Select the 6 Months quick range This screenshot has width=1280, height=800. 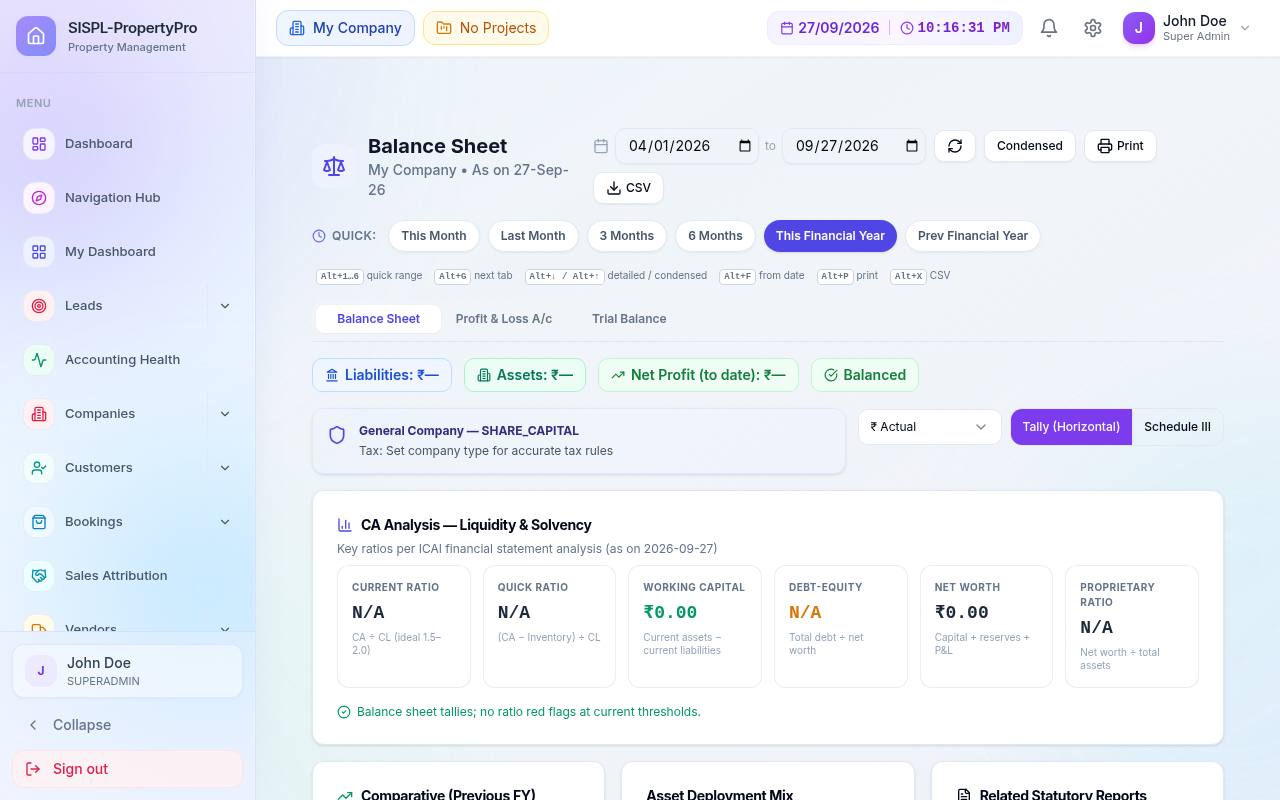(x=715, y=236)
